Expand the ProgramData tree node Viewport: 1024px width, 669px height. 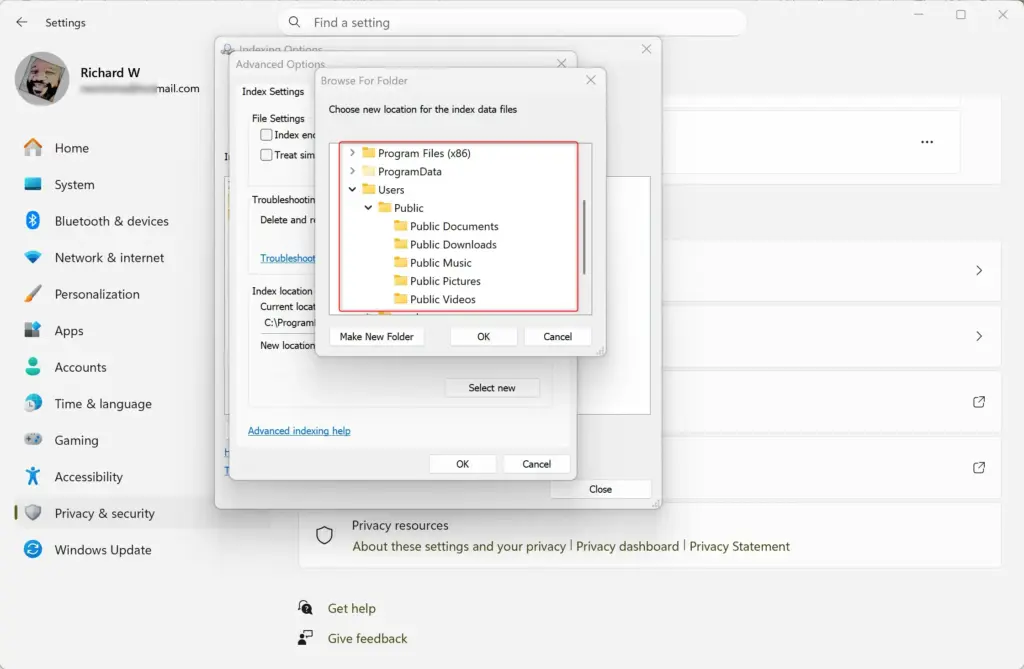(x=353, y=171)
